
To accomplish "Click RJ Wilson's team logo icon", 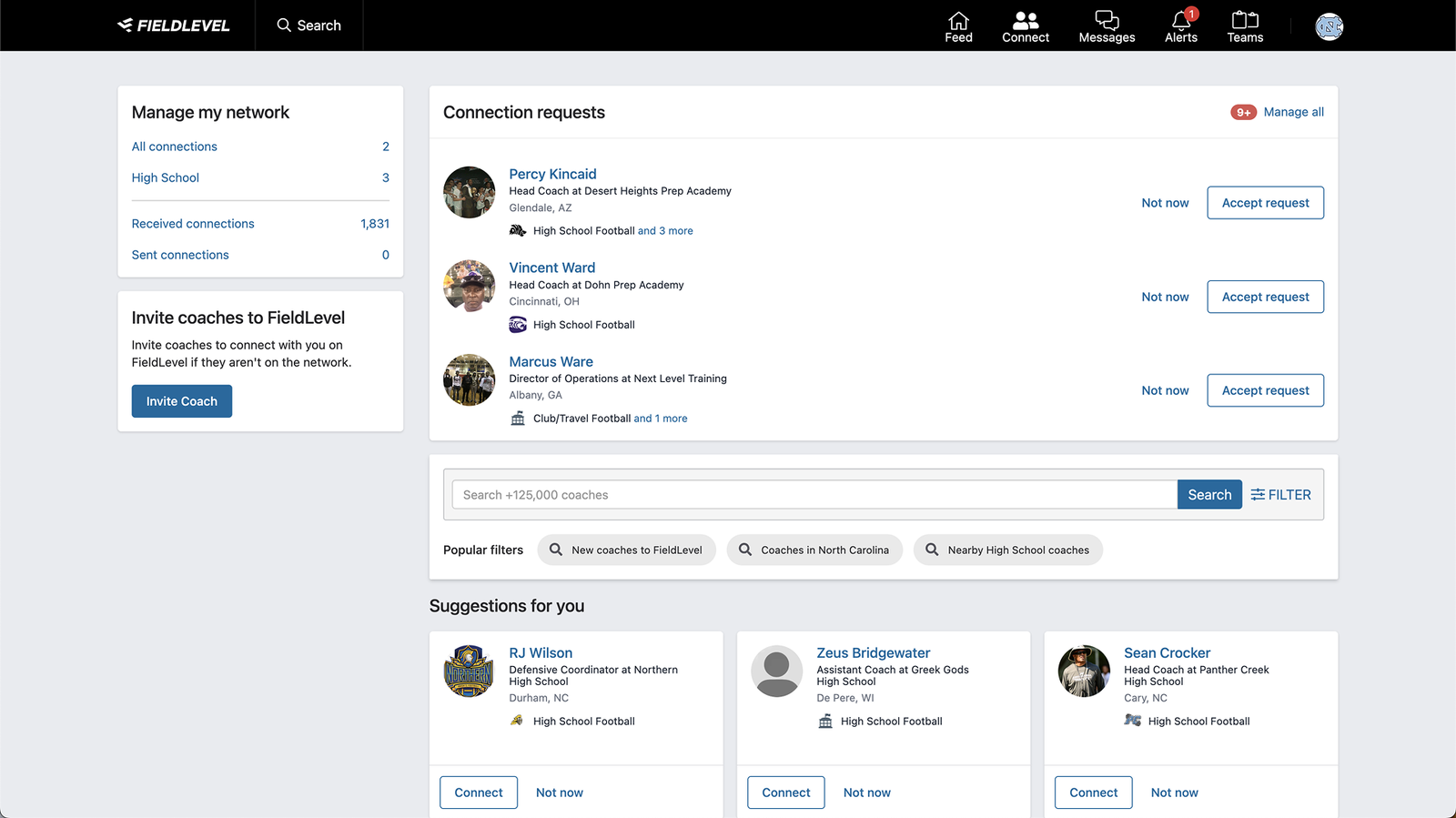I will 517,721.
